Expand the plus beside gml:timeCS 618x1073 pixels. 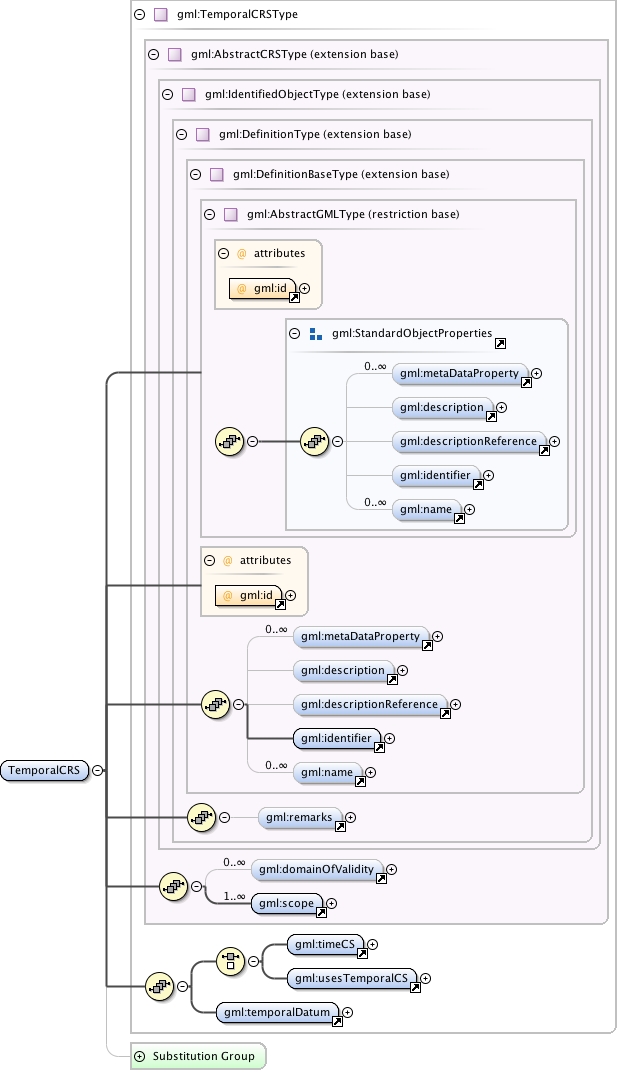point(373,944)
